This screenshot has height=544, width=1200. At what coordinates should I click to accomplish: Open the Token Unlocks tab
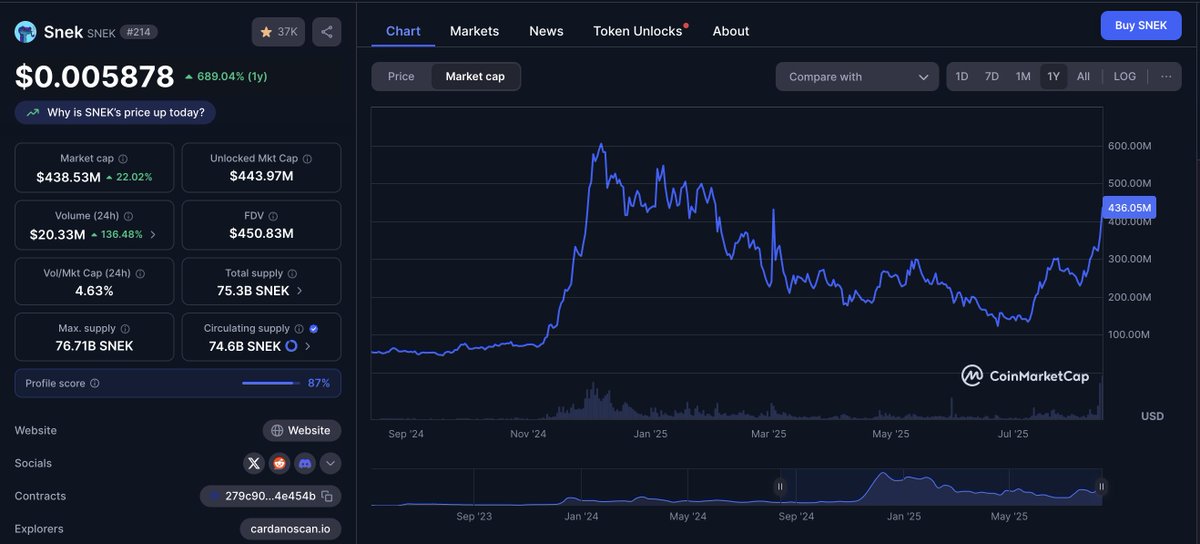click(x=638, y=31)
